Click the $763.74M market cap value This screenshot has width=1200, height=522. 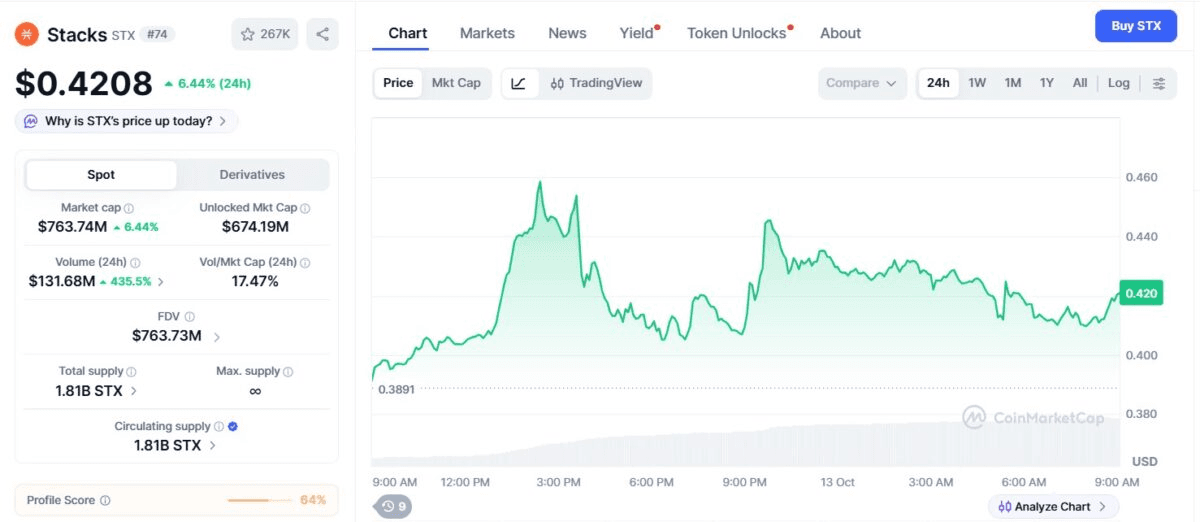tap(72, 227)
